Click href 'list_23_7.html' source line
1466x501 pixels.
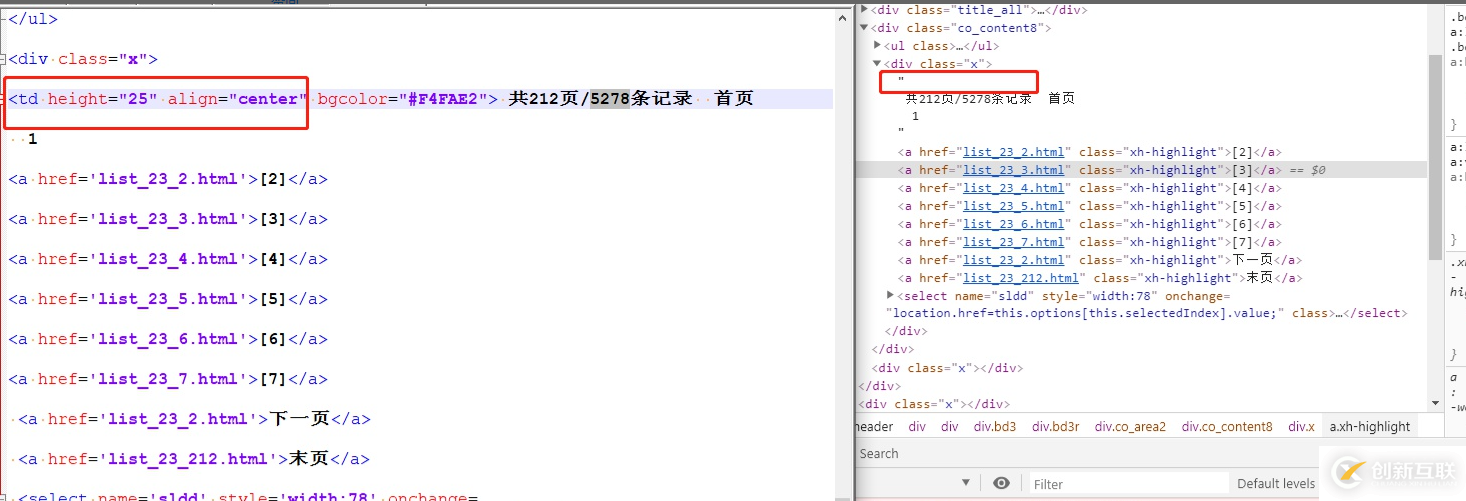pos(168,379)
